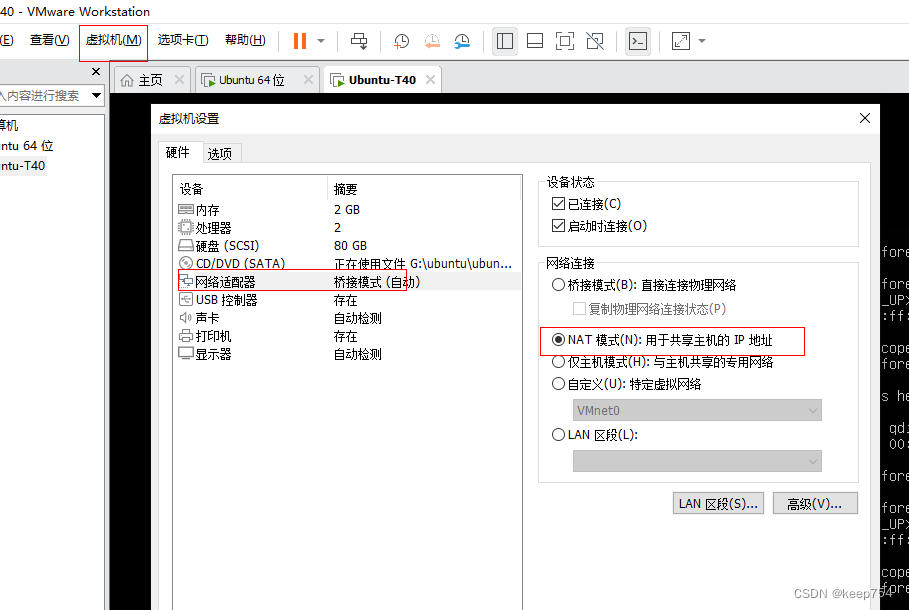Screen dimensions: 909x610
Task: Toggle 复制物理网络连接状态(P) checkbox
Action: pyautogui.click(x=579, y=308)
